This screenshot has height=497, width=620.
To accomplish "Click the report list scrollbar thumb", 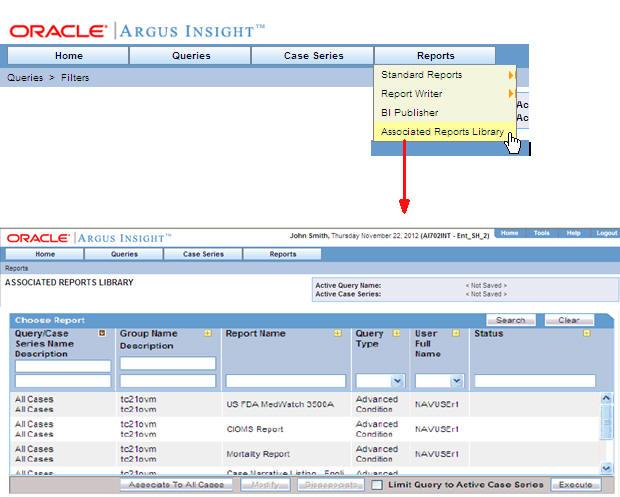I will point(606,421).
